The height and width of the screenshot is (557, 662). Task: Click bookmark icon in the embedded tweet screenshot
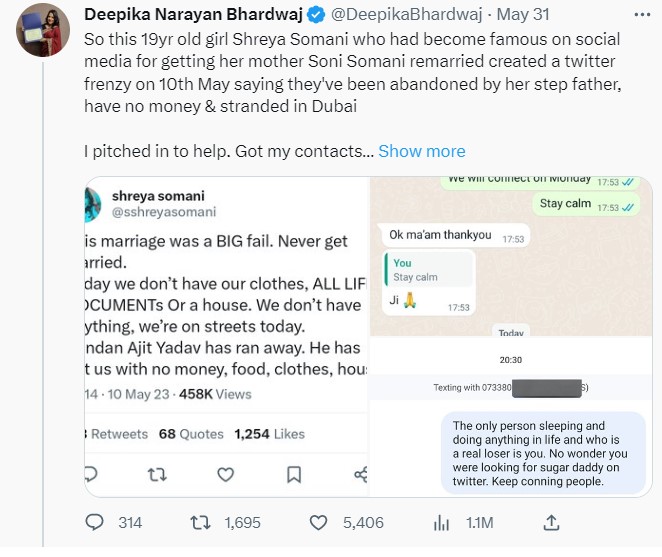click(x=294, y=473)
